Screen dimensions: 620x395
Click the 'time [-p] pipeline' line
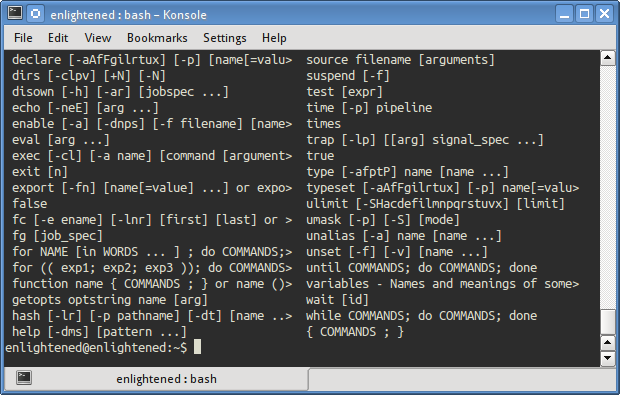pos(369,108)
